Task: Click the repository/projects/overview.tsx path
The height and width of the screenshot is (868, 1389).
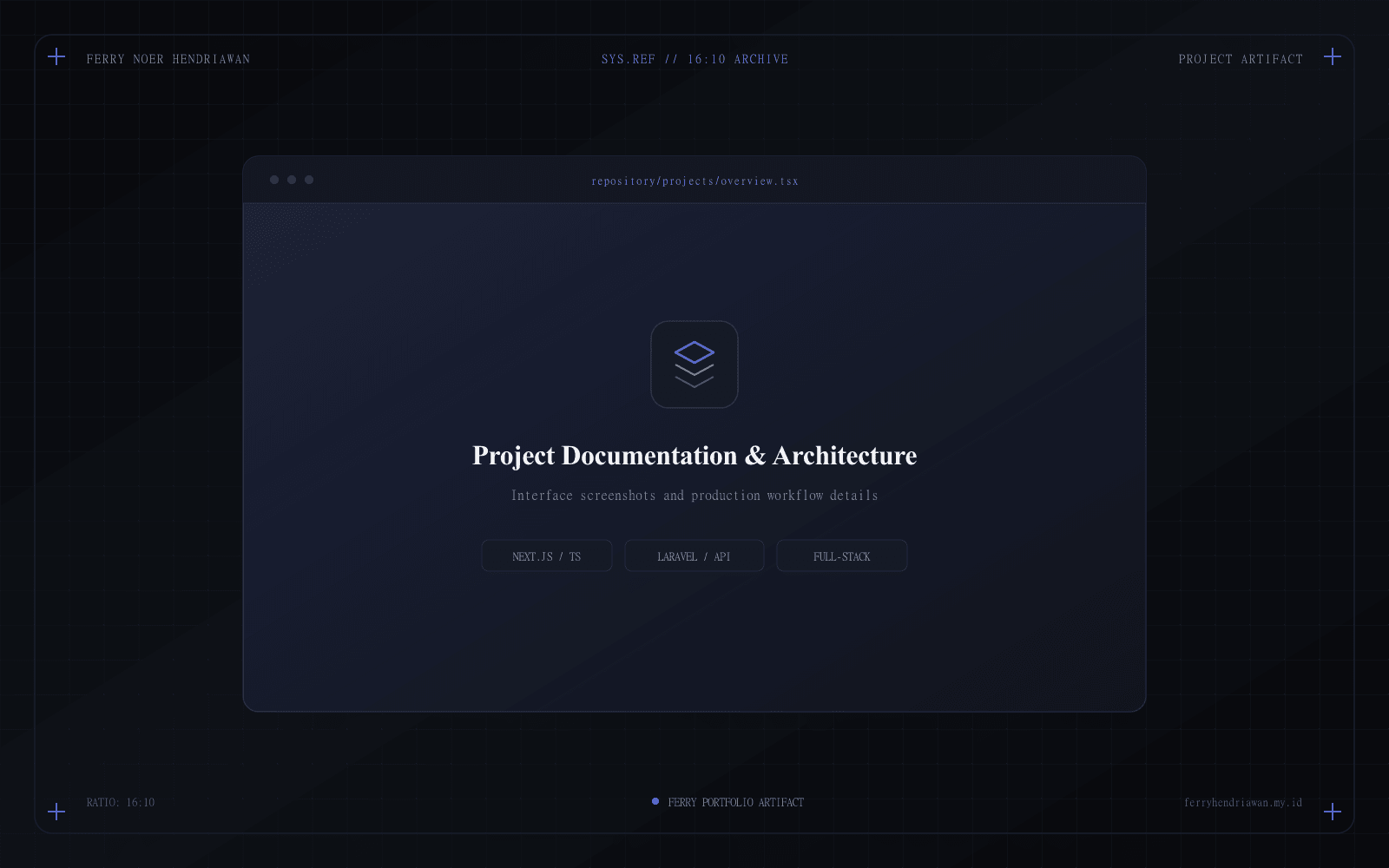Action: 694,181
